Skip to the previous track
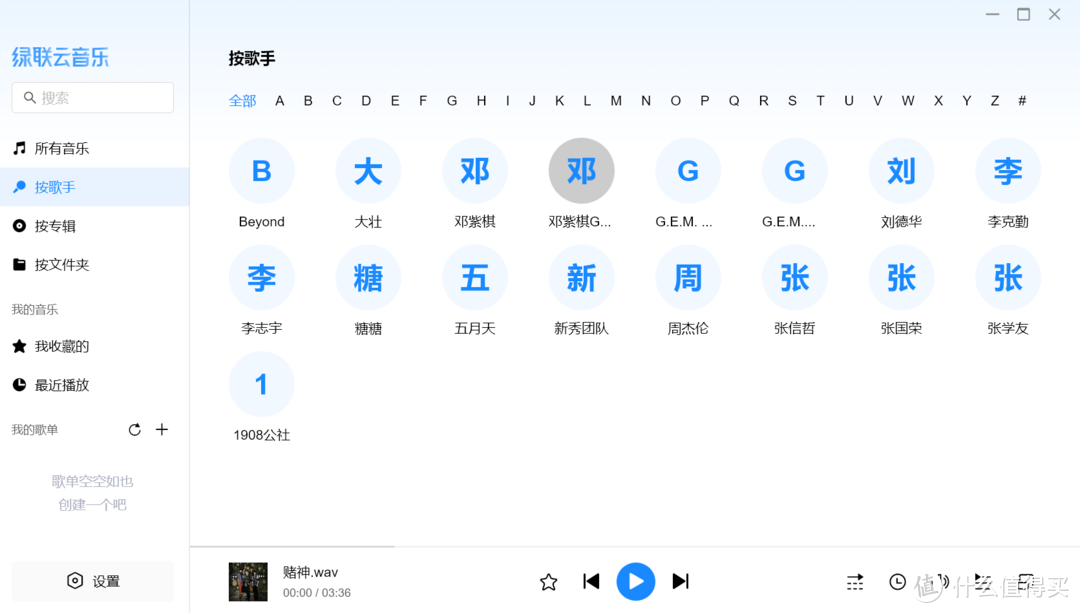Viewport: 1080px width, 613px height. tap(591, 581)
